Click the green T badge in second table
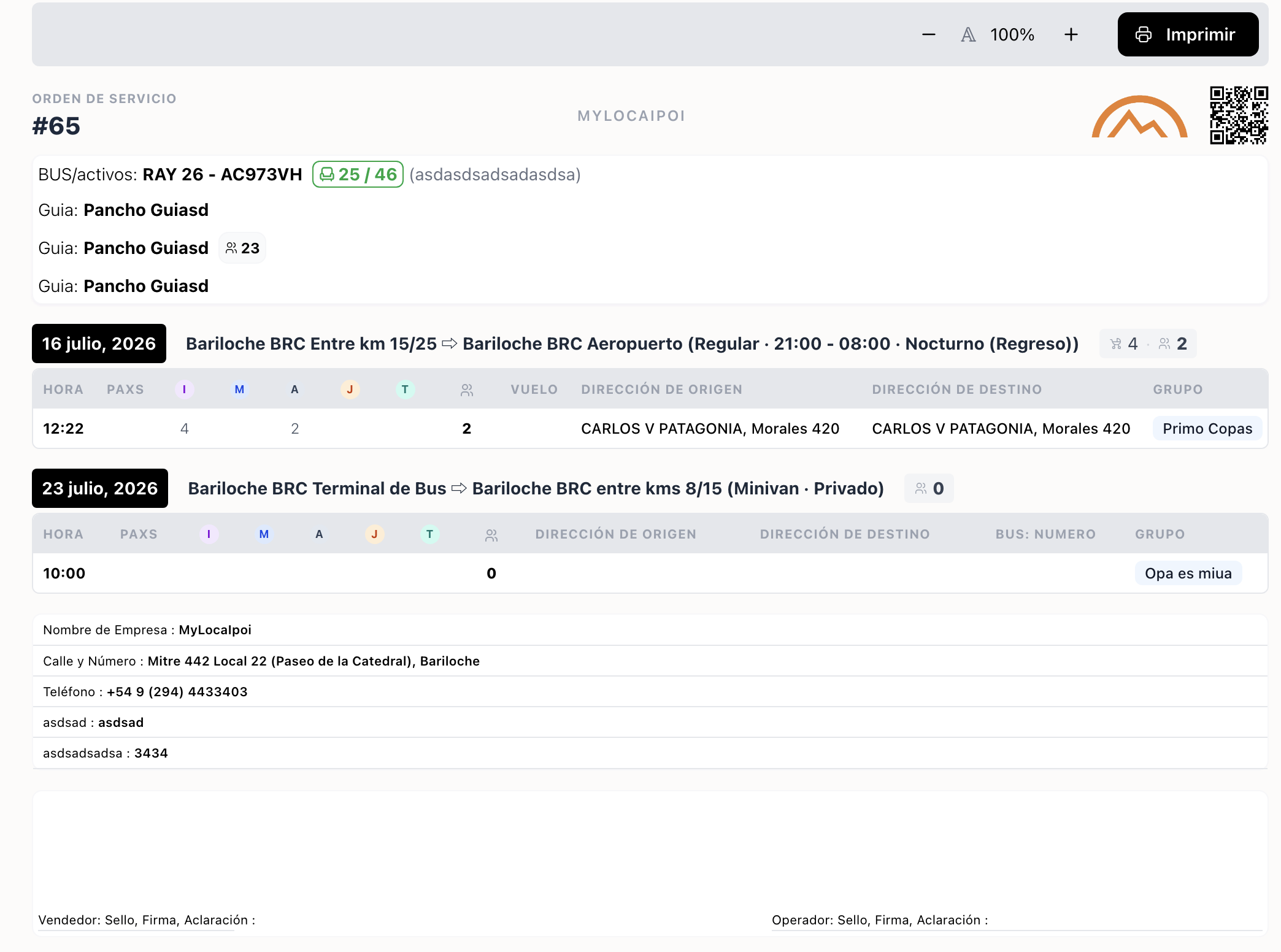1281x952 pixels. coord(429,534)
